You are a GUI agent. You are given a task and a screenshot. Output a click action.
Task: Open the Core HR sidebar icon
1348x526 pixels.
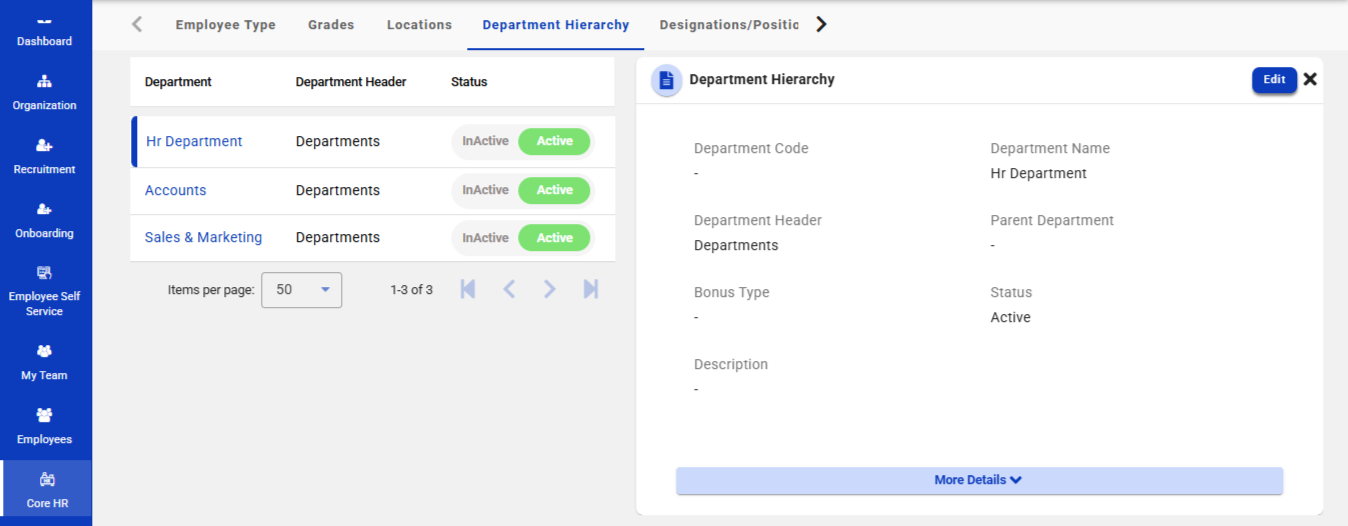point(46,480)
